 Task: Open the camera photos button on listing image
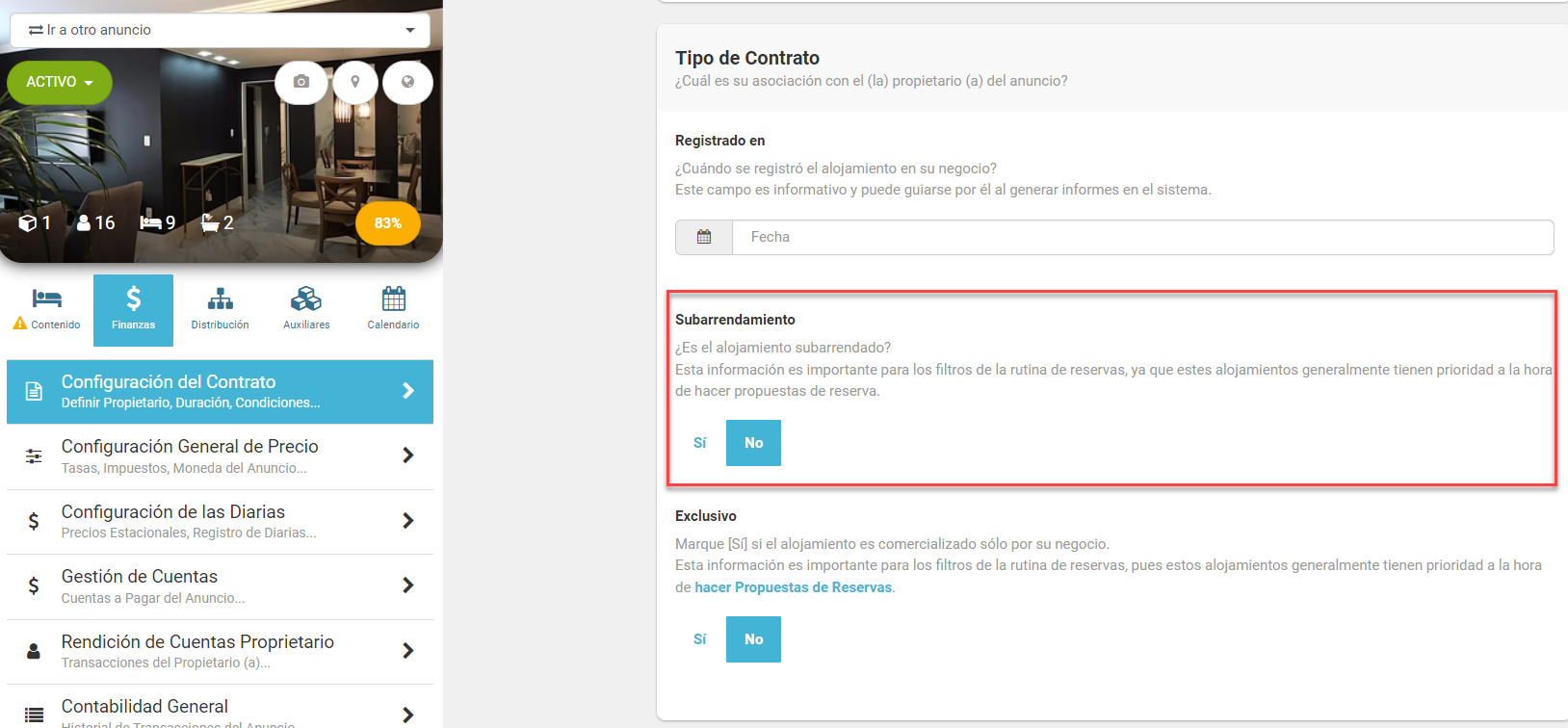(x=301, y=82)
